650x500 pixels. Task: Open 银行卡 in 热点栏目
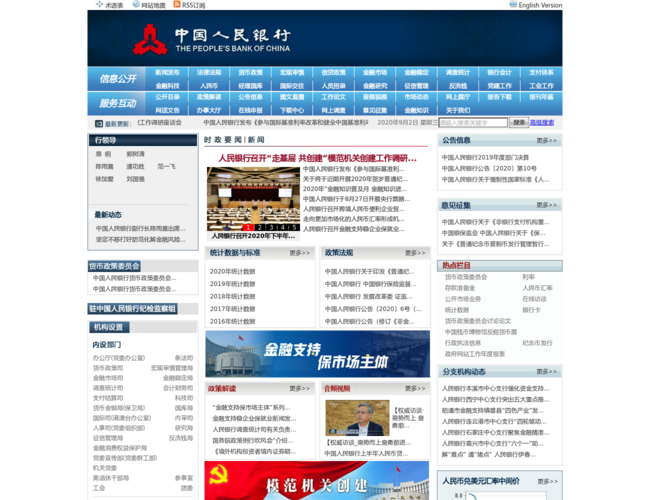[531, 310]
